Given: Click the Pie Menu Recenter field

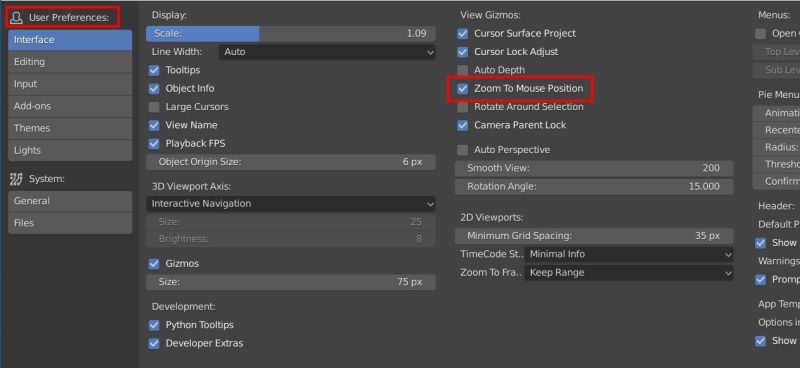Looking at the screenshot, I should click(777, 131).
